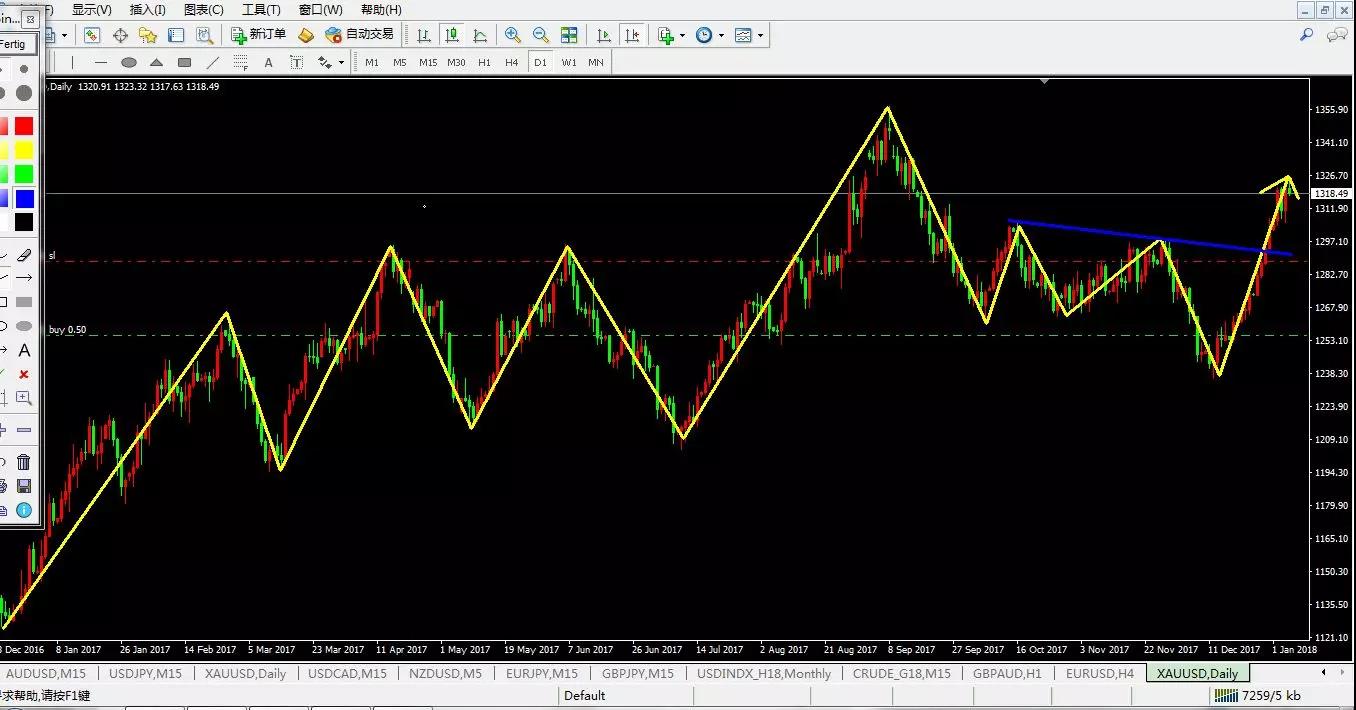The width and height of the screenshot is (1356, 710).
Task: Zoom out on the chart
Action: click(541, 35)
